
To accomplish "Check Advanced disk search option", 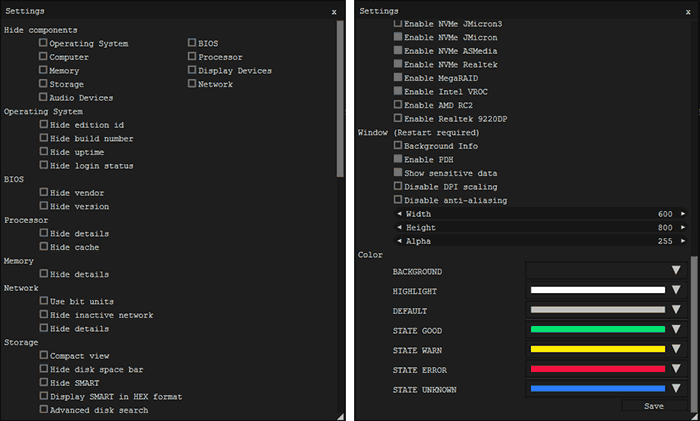I will point(43,409).
